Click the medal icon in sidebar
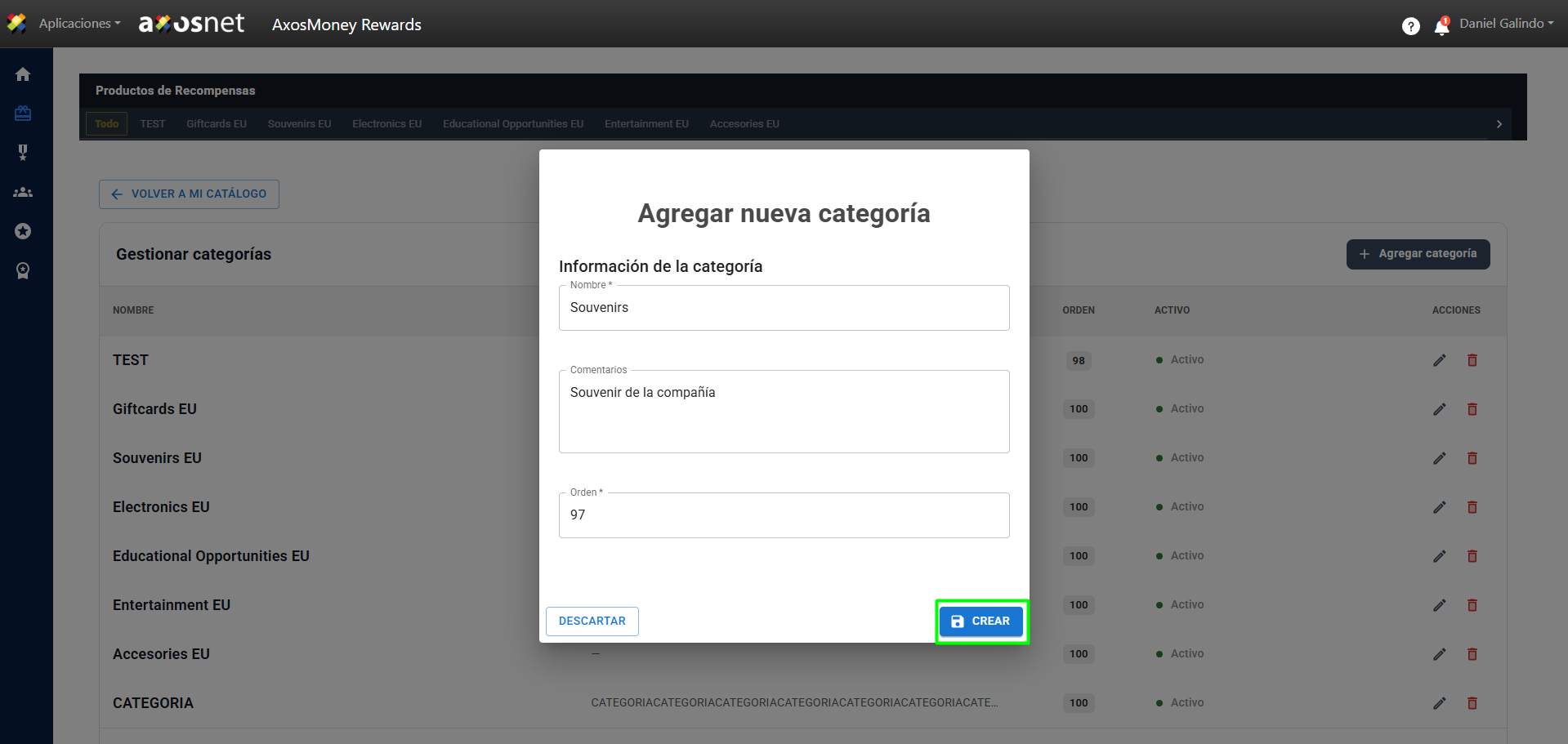 [x=23, y=153]
